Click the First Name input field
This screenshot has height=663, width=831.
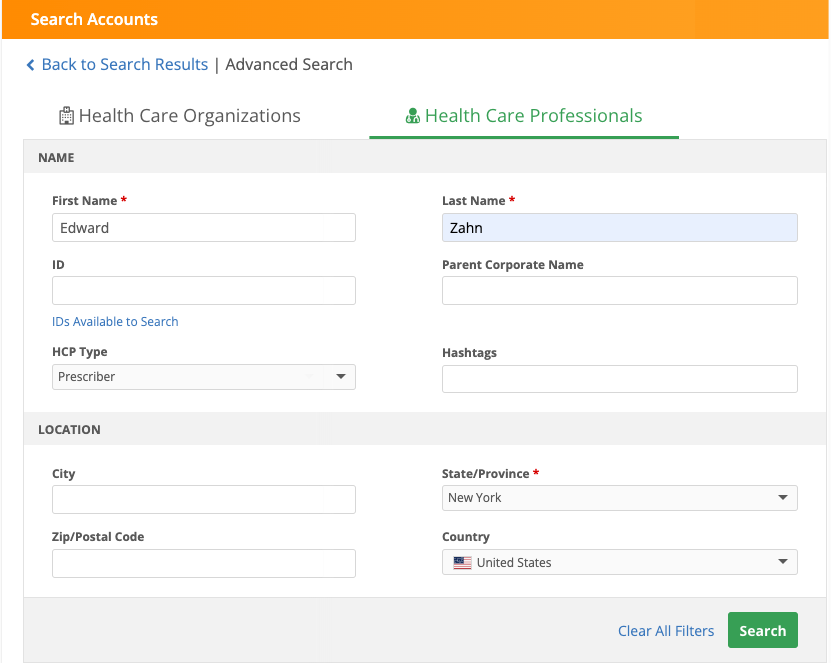203,228
